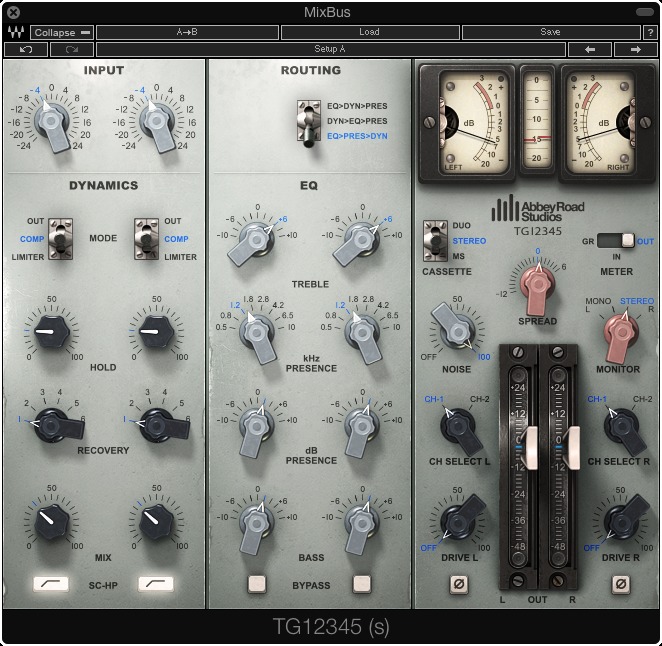The image size is (662, 646).
Task: Open the Load preset menu
Action: click(x=370, y=33)
